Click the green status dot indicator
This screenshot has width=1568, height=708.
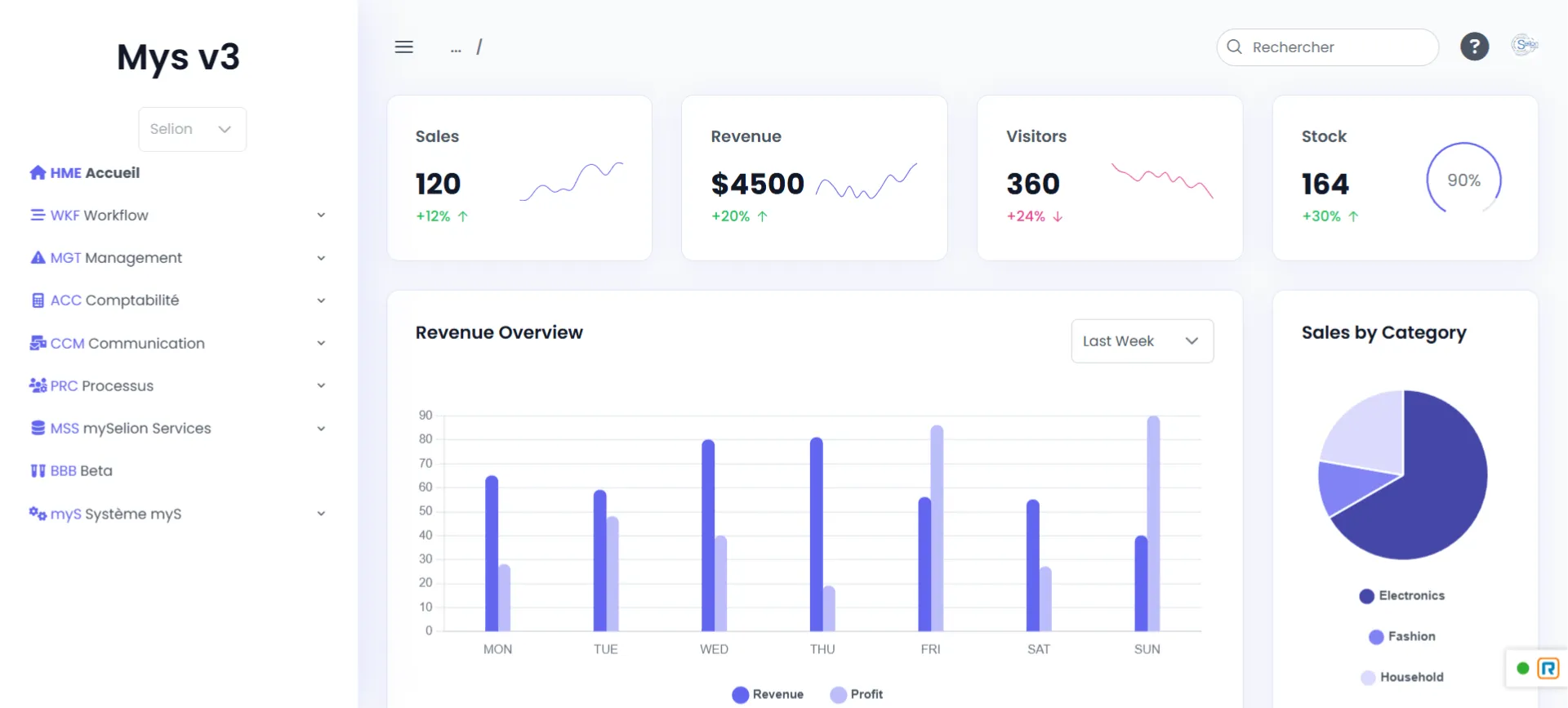click(1522, 668)
